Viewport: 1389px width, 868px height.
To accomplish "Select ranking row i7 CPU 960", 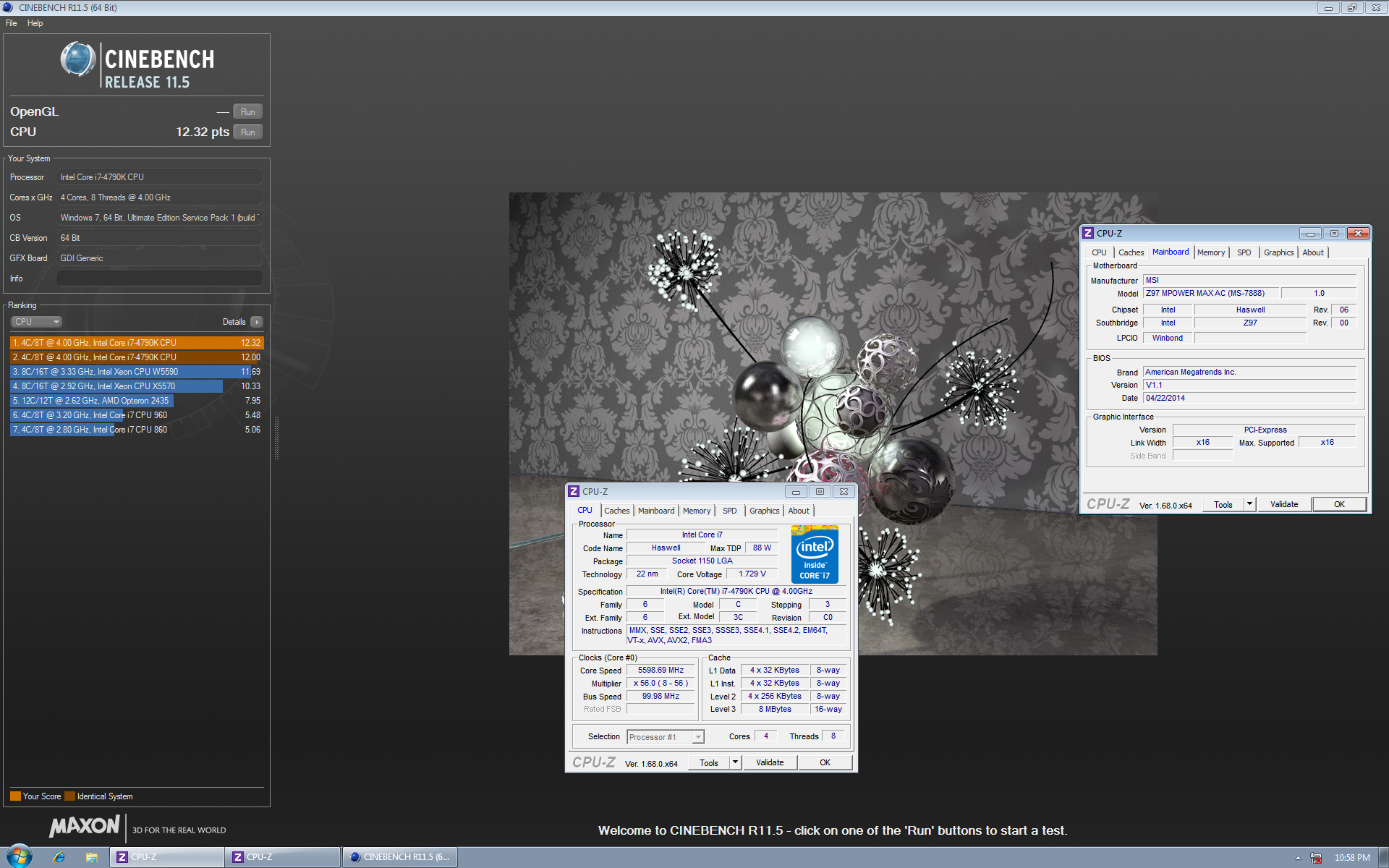I will pyautogui.click(x=137, y=415).
